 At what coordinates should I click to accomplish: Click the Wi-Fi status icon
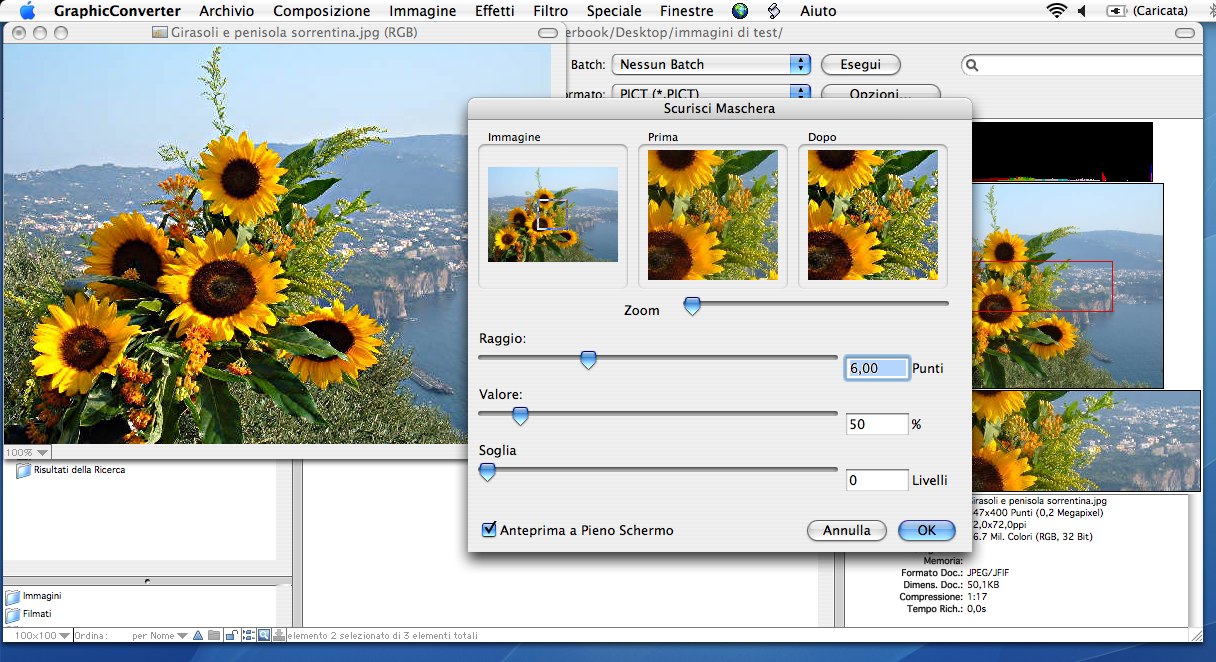tap(1056, 11)
